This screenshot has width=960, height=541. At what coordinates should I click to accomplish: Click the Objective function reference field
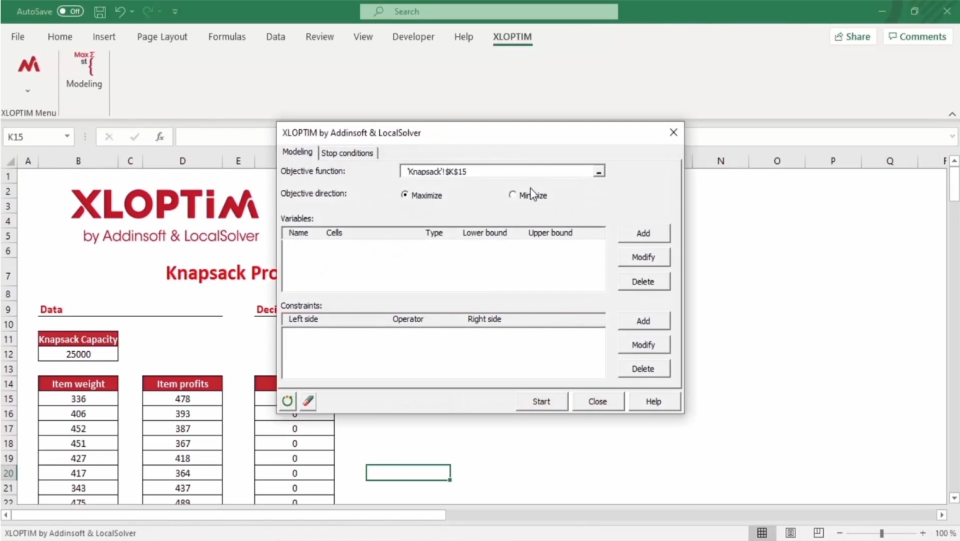(497, 171)
